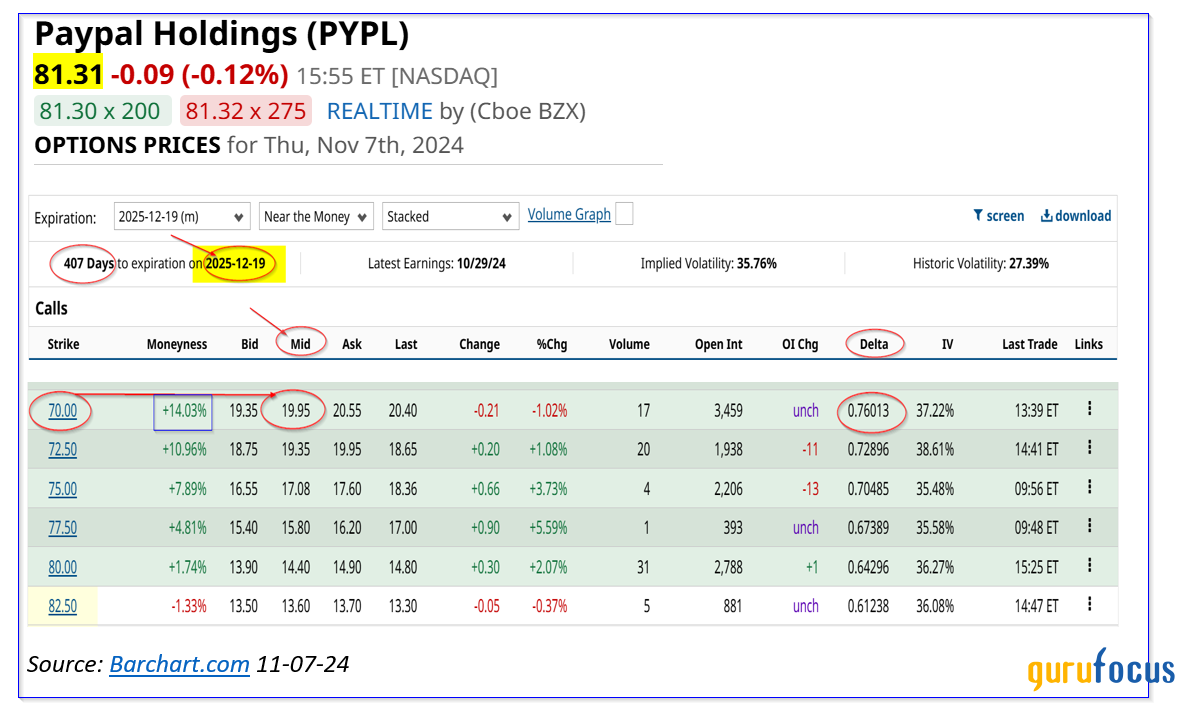Click the +3.73% change in 75.00 row
Screen dimensions: 1183x704
click(x=548, y=489)
